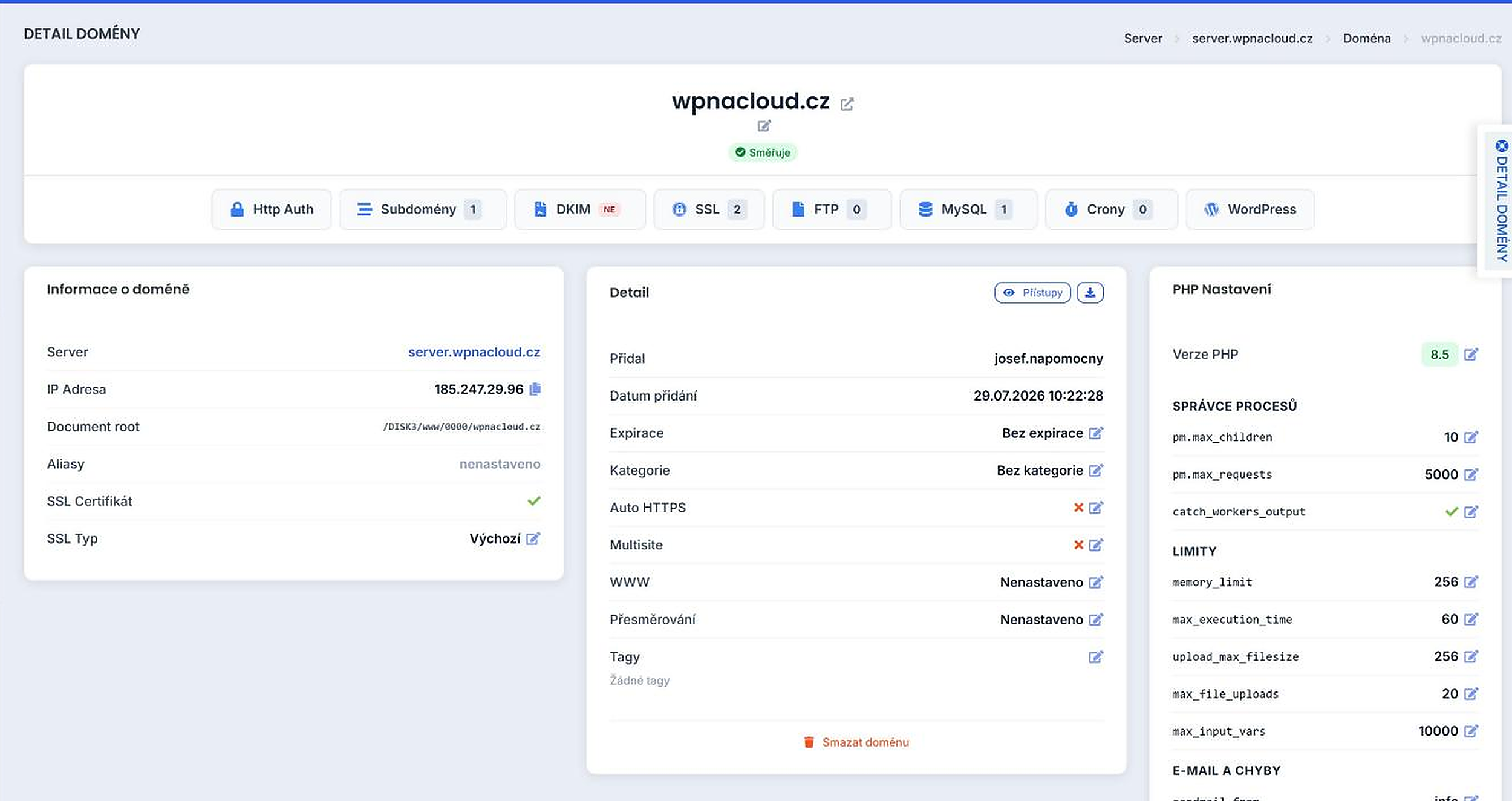Edit max_execution_time value
The width and height of the screenshot is (1512, 801).
click(1471, 619)
